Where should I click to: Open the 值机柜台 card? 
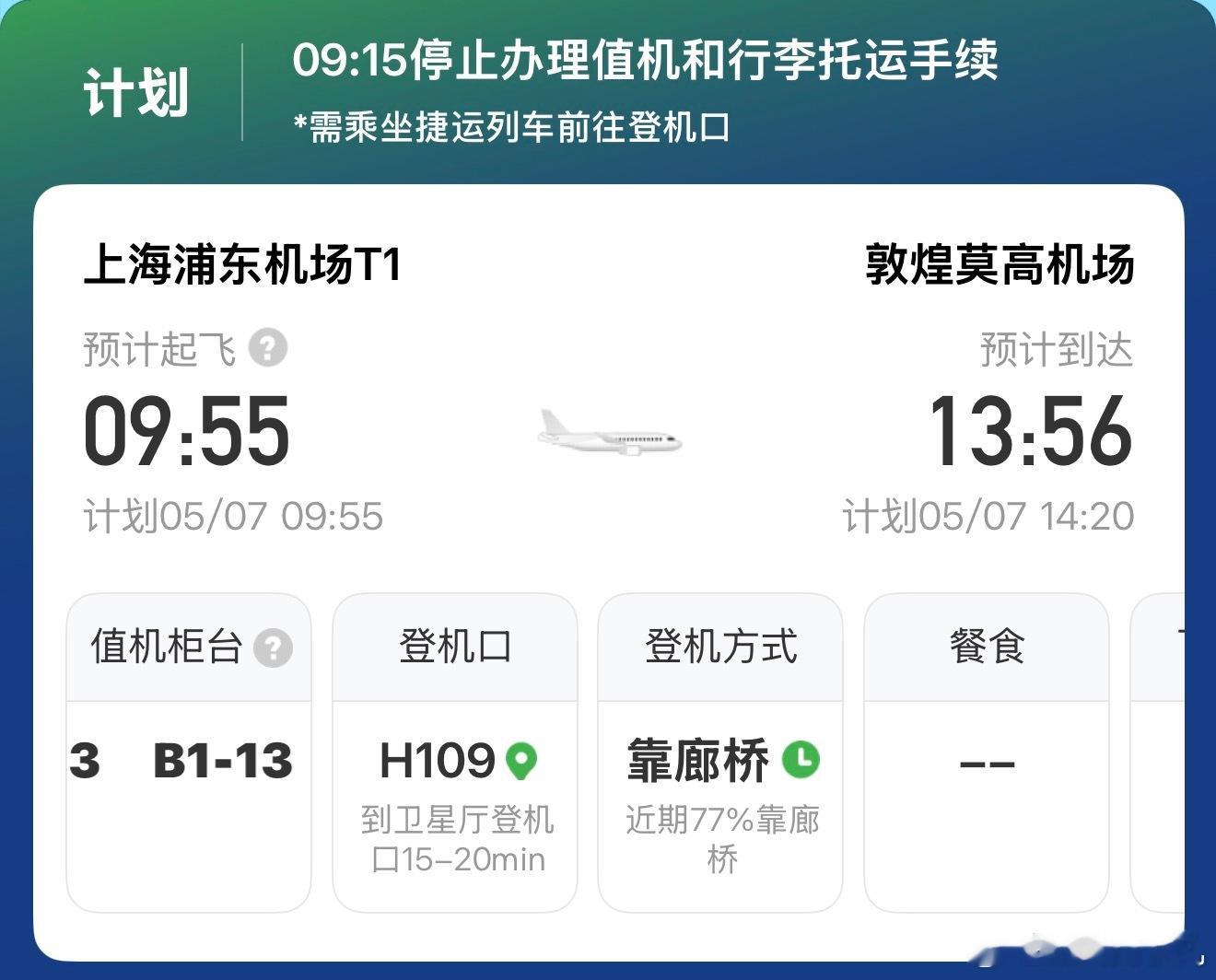(x=189, y=752)
